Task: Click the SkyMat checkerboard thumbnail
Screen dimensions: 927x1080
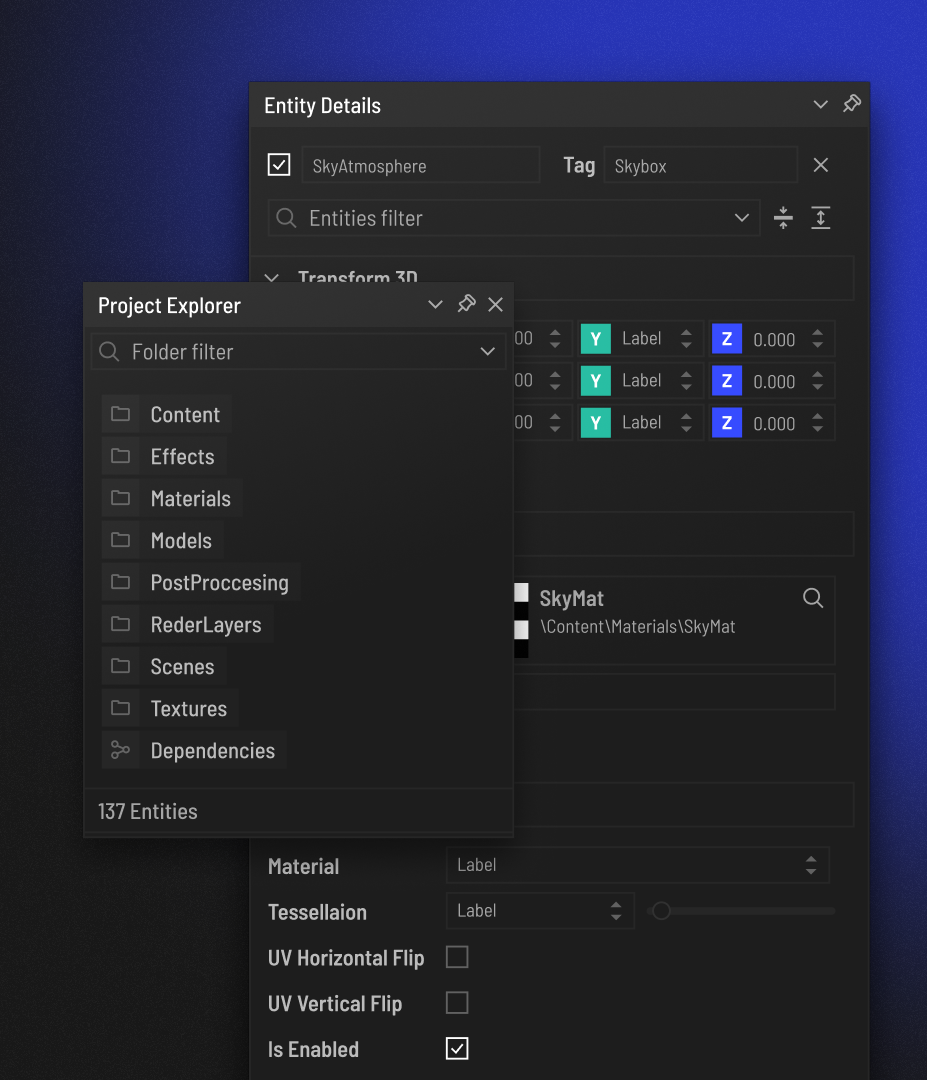Action: click(x=521, y=620)
